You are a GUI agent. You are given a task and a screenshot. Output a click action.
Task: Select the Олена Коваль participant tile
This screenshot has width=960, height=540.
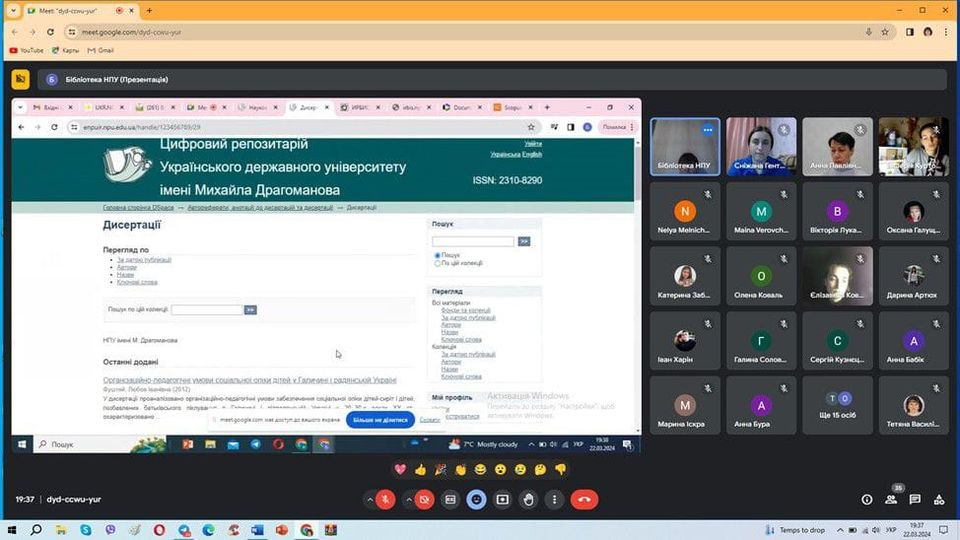761,276
